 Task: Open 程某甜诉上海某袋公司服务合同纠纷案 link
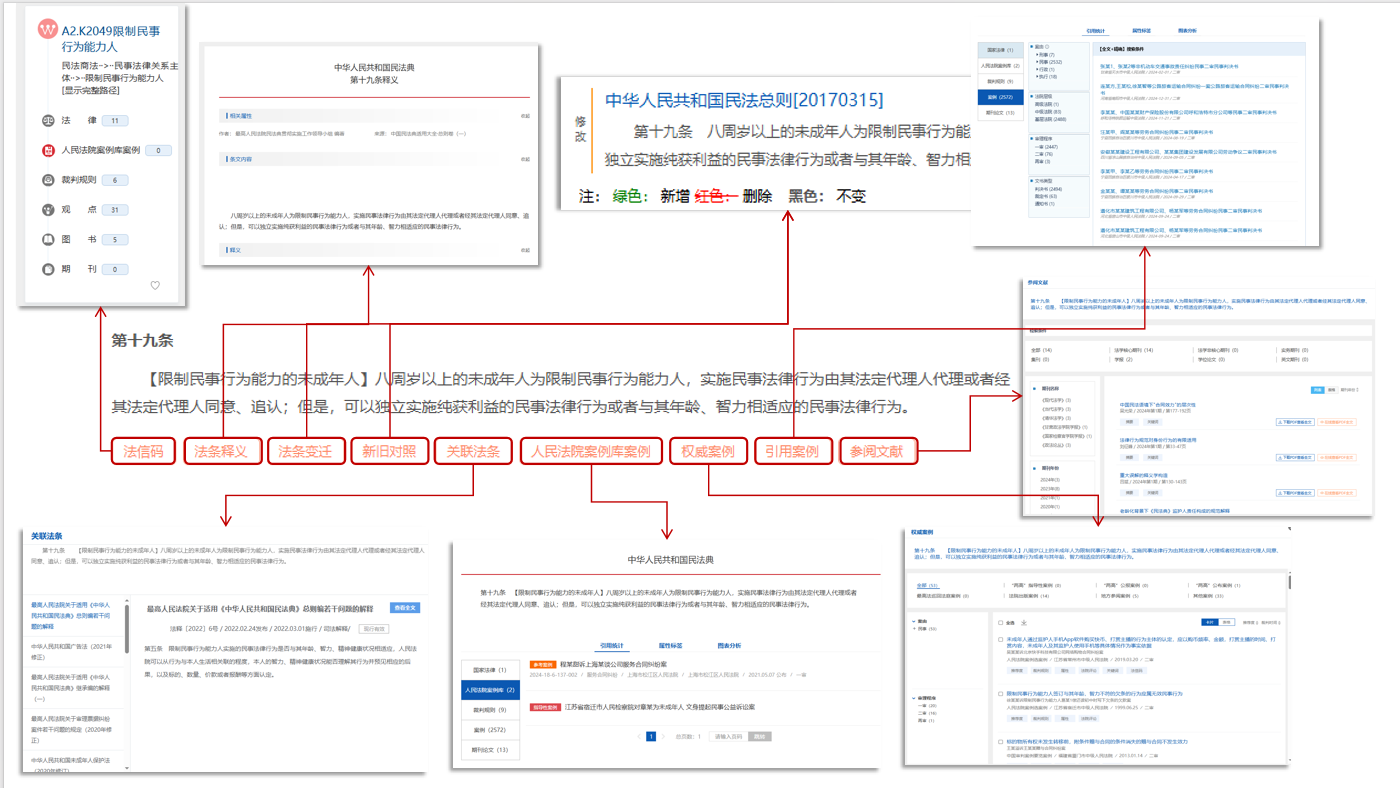(613, 664)
